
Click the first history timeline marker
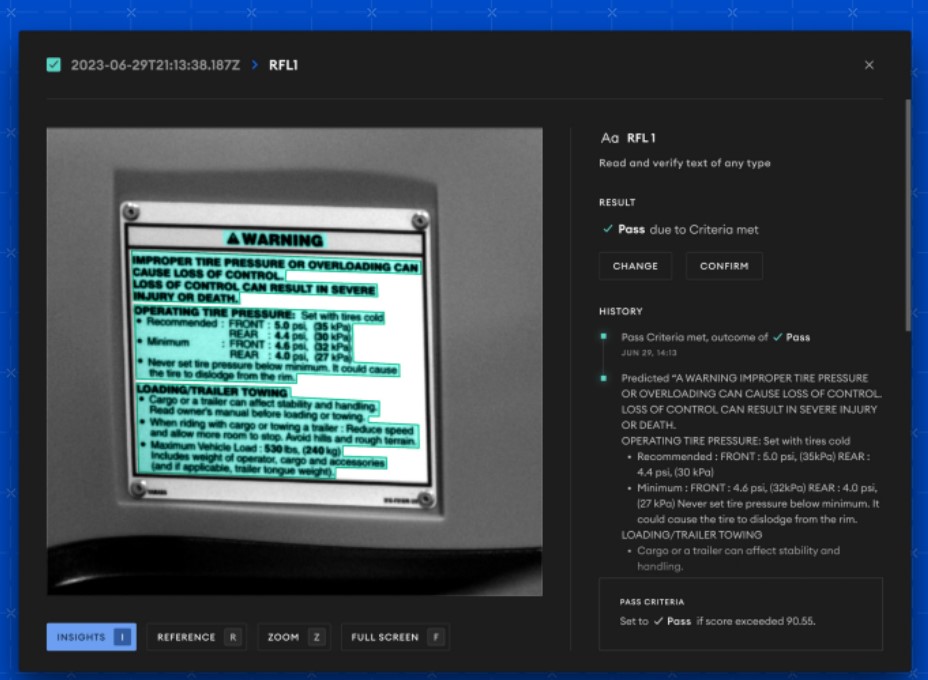pos(604,336)
